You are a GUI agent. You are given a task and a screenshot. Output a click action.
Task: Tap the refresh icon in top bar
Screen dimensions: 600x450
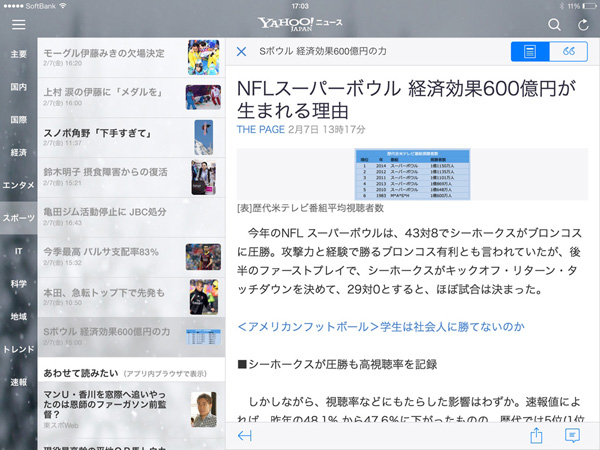pyautogui.click(x=582, y=23)
